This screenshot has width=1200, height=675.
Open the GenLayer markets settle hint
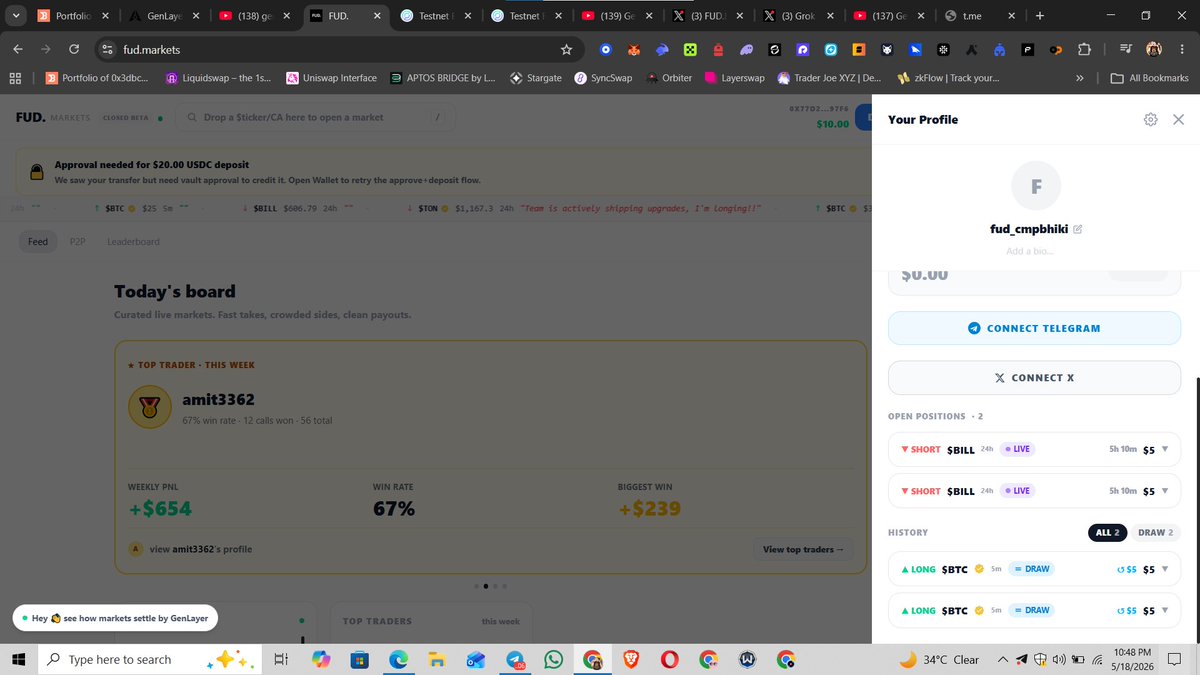[x=115, y=618]
